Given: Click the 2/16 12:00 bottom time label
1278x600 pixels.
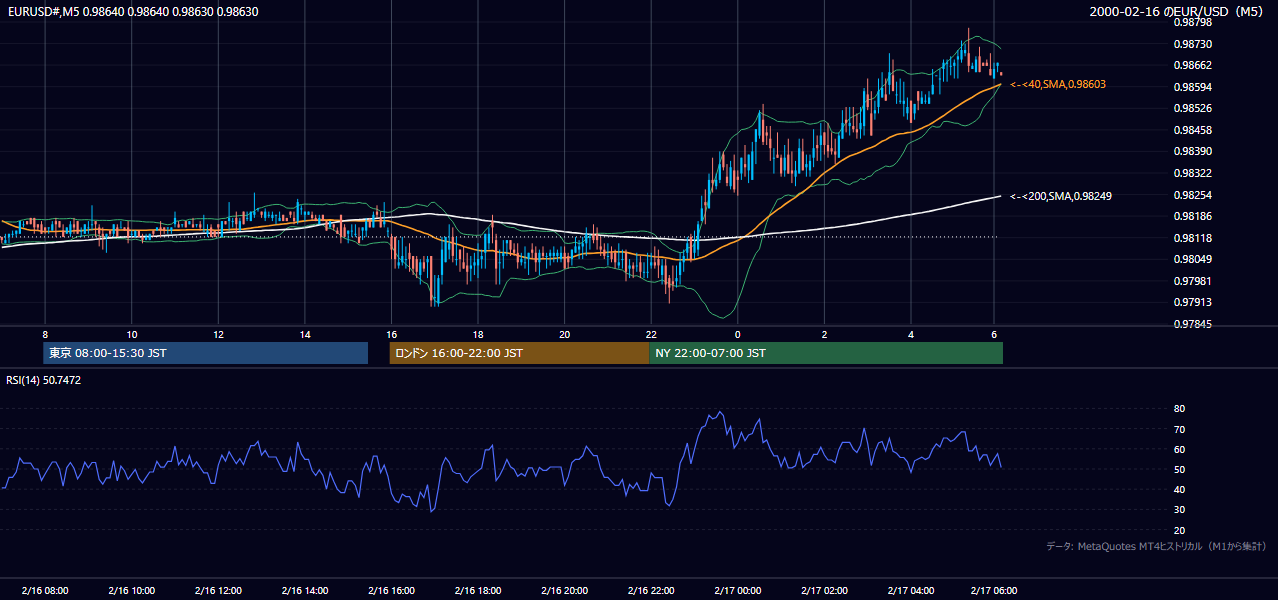Looking at the screenshot, I should [x=218, y=590].
